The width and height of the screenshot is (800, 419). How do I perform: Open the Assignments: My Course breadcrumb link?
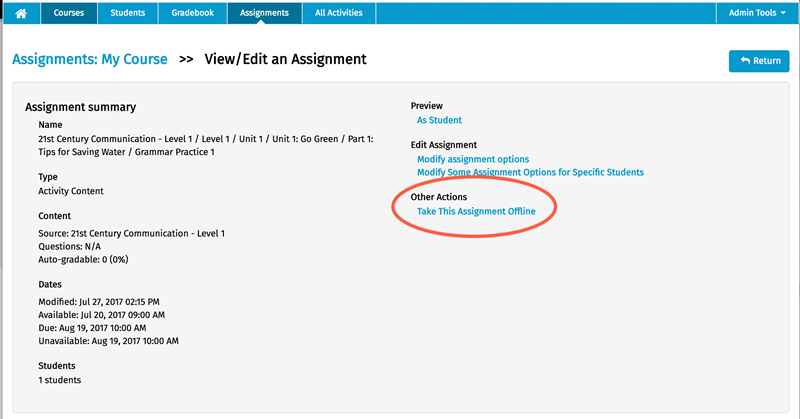[90, 59]
